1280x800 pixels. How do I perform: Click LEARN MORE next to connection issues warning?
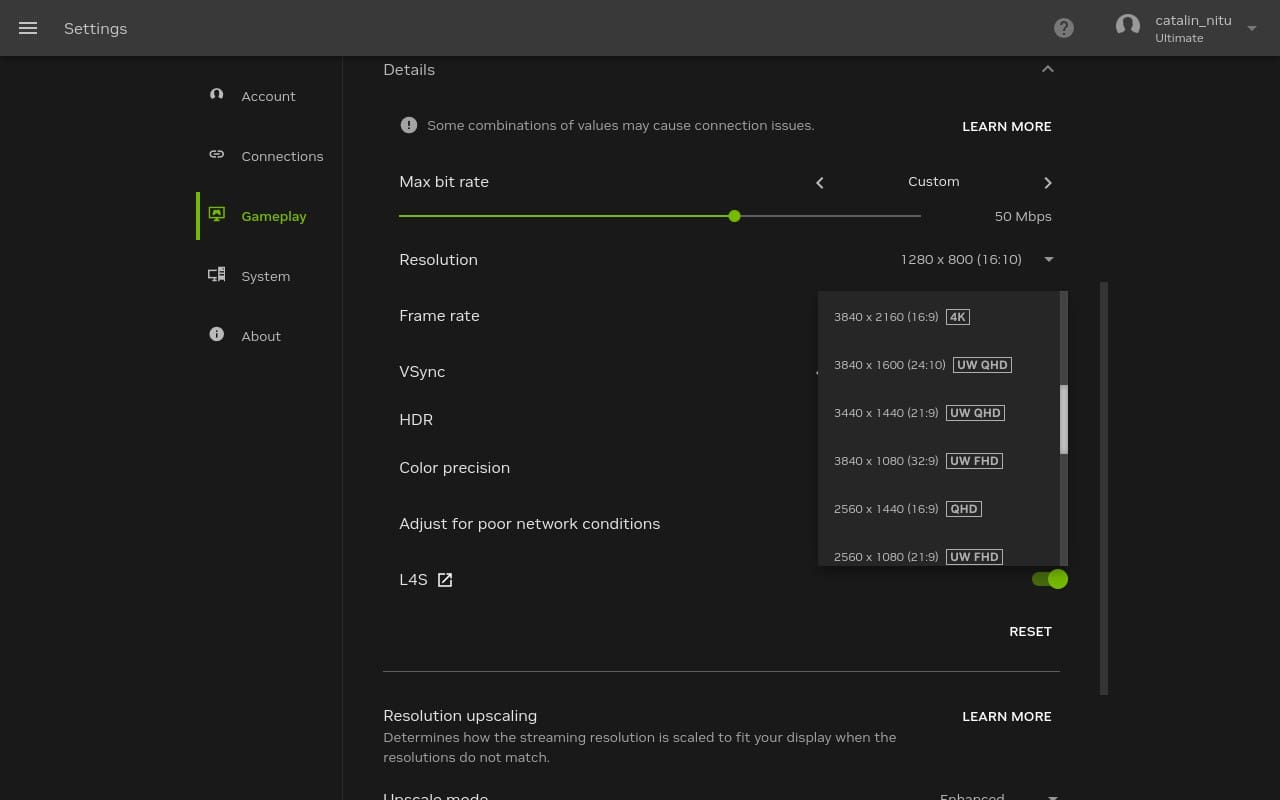point(1006,126)
